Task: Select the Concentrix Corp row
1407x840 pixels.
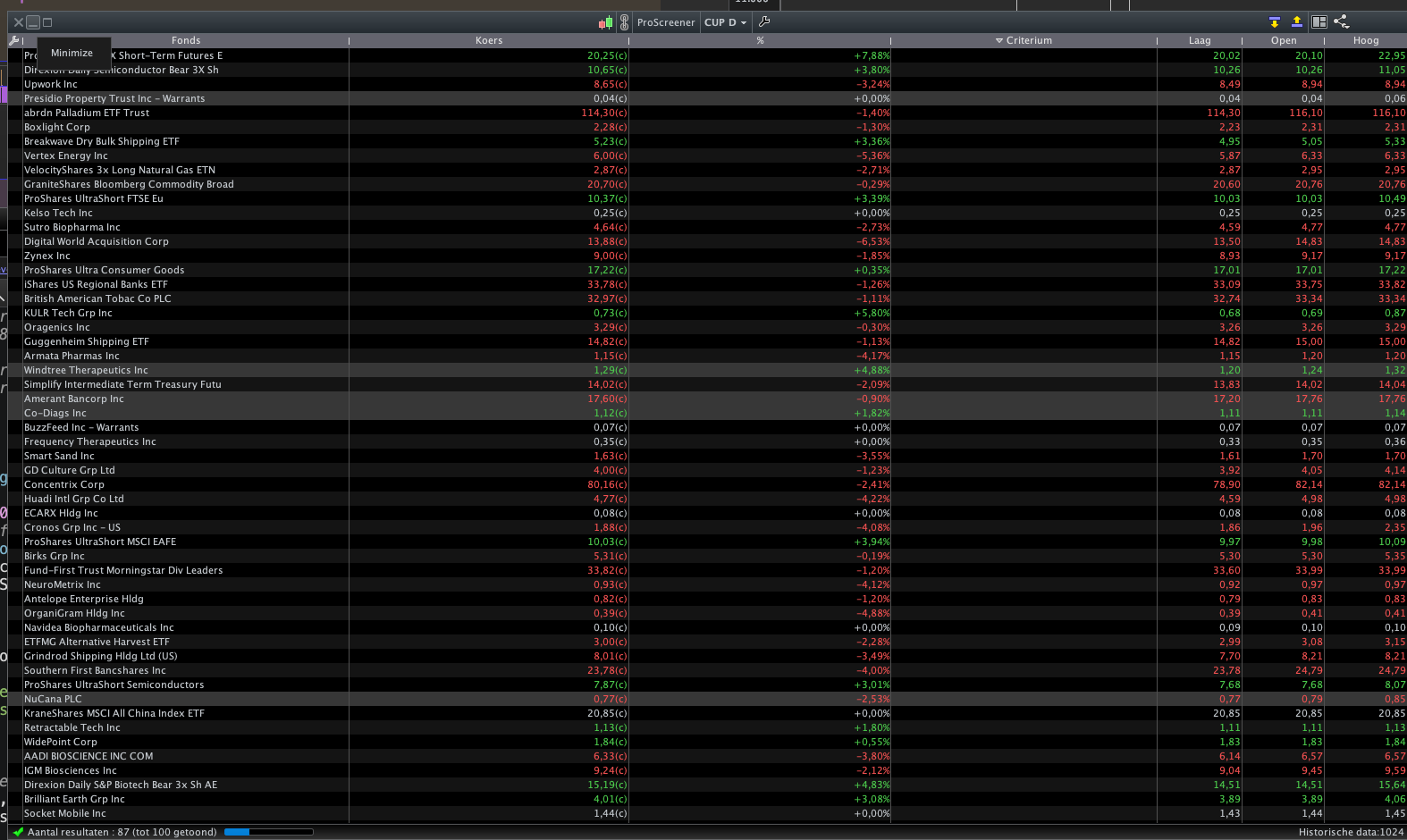Action: [708, 484]
